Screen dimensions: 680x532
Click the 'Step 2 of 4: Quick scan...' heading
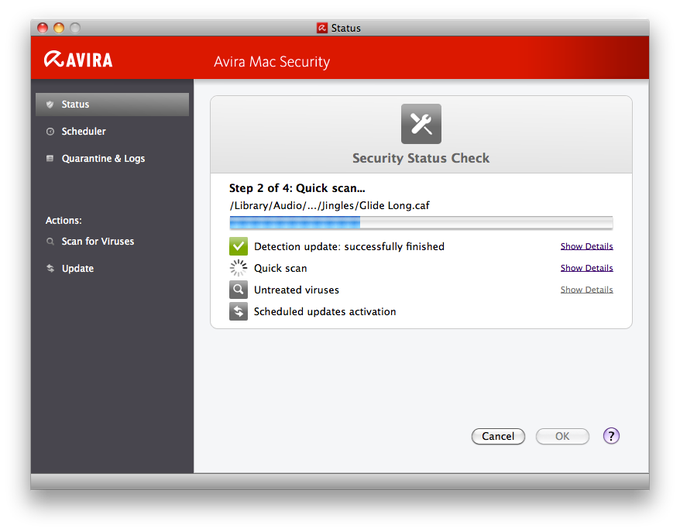point(297,188)
